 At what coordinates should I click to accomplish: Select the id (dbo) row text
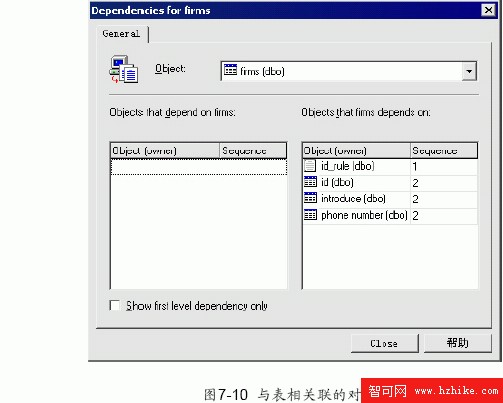pos(337,182)
